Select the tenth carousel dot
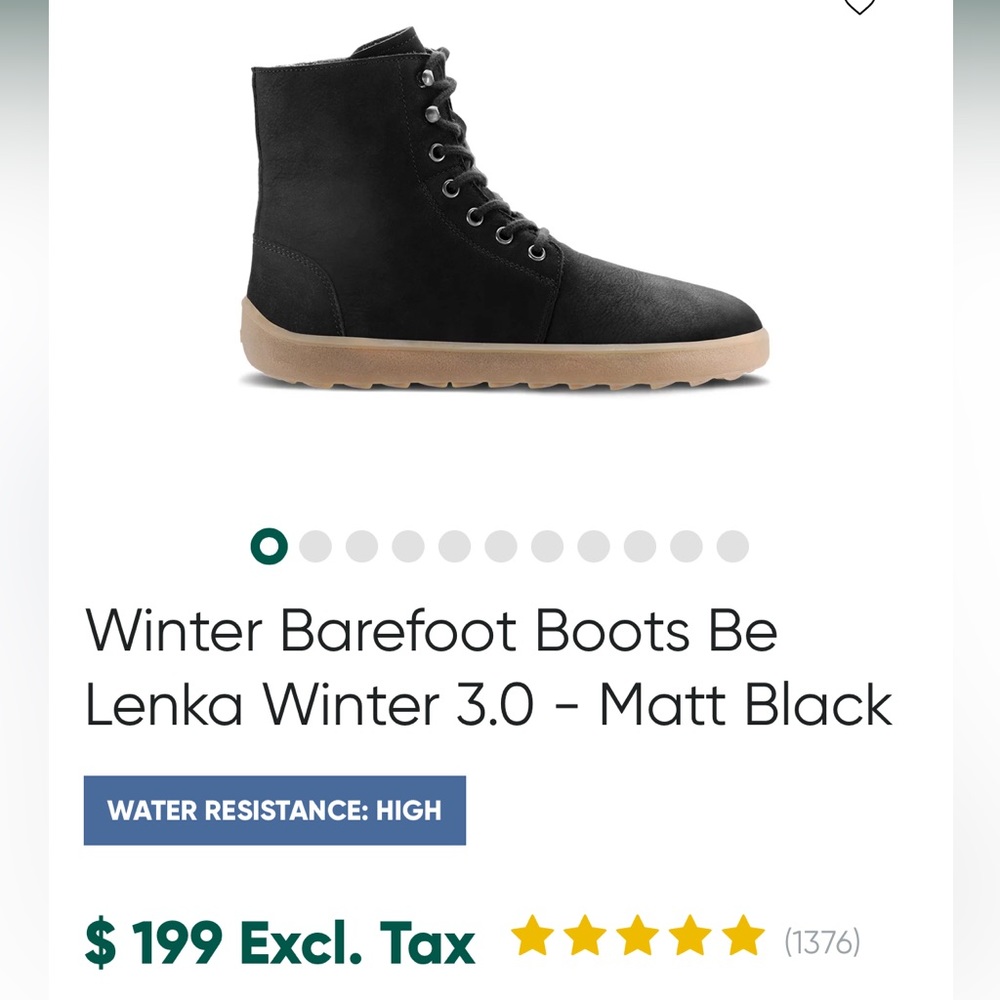The width and height of the screenshot is (1000, 1000). click(686, 546)
